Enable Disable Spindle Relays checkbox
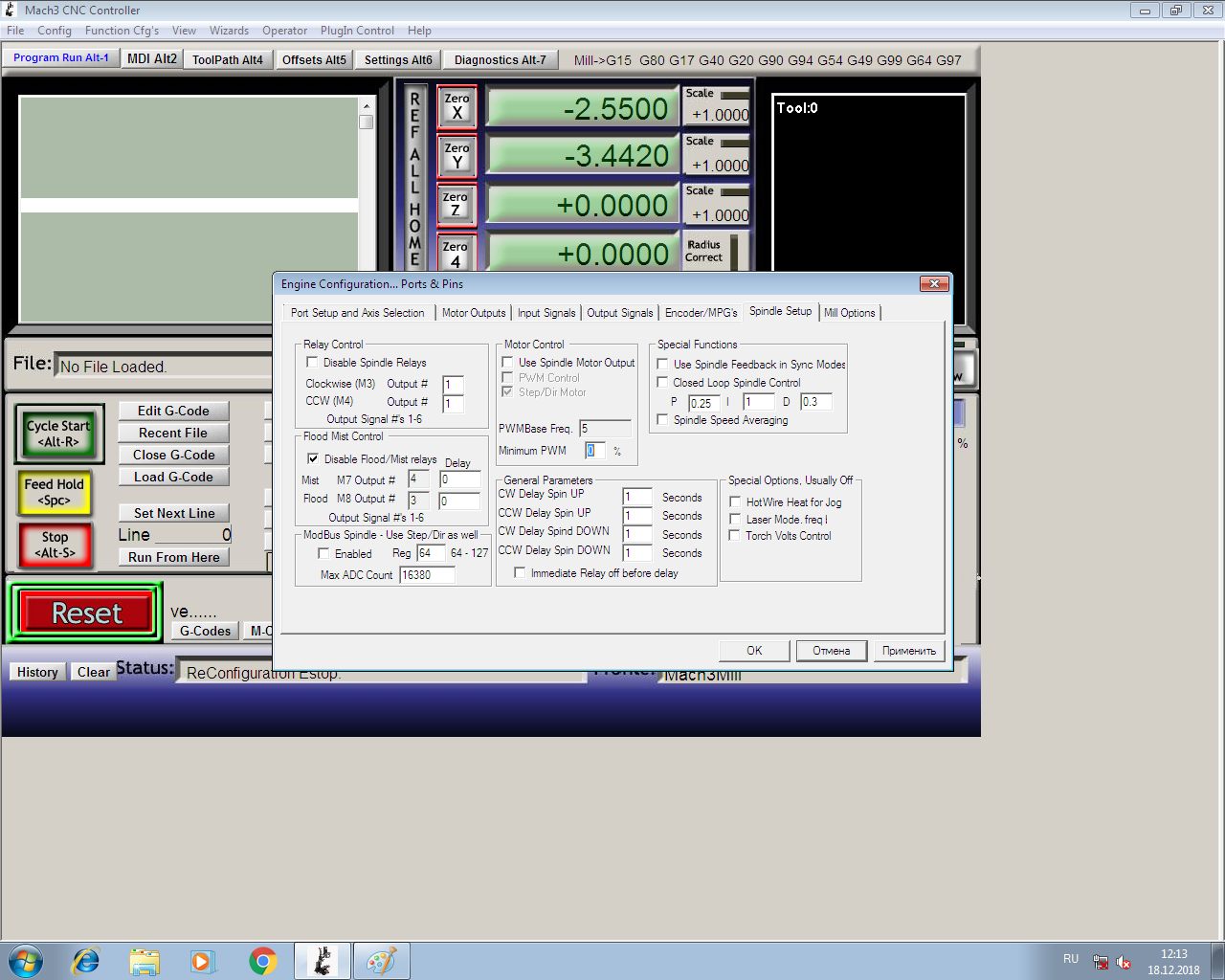Screen dimensions: 1225x980 [x=312, y=362]
